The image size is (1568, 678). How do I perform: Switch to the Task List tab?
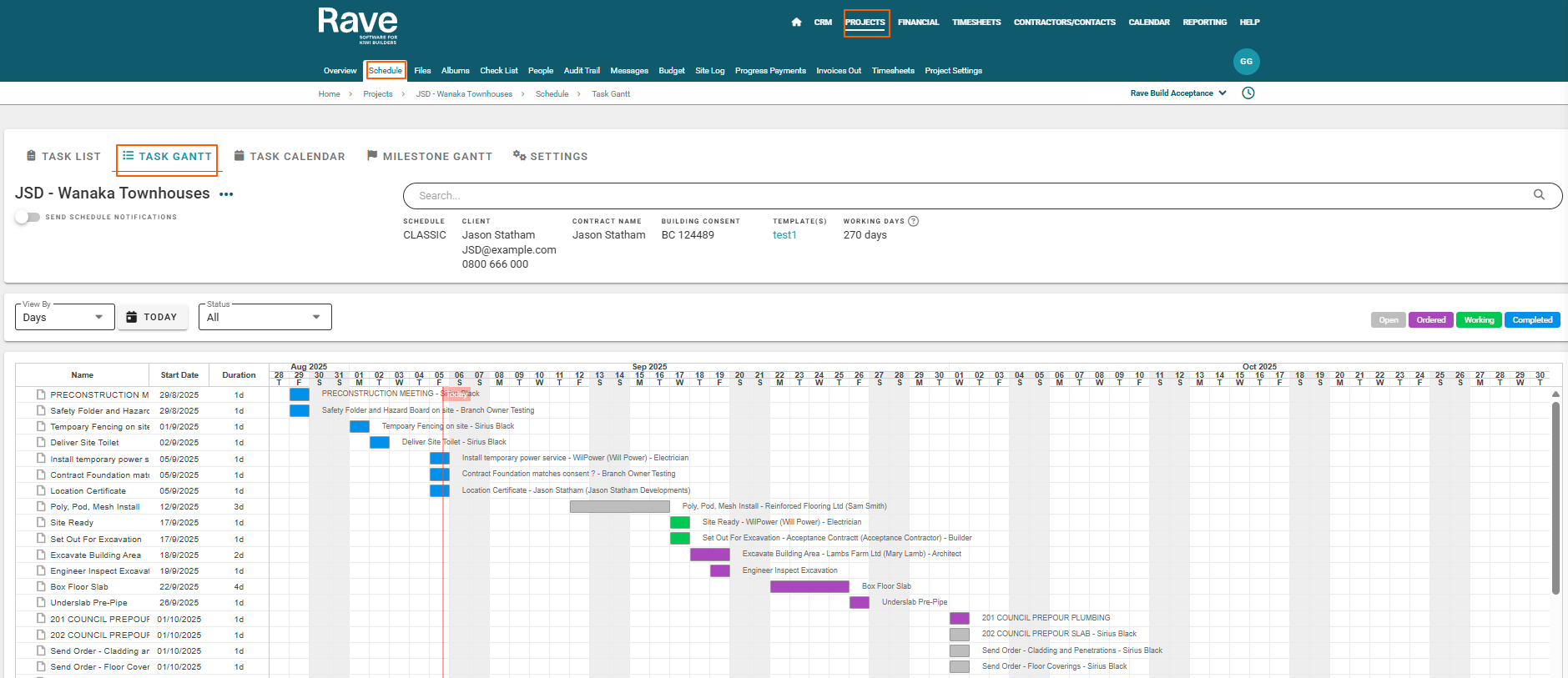(x=63, y=156)
